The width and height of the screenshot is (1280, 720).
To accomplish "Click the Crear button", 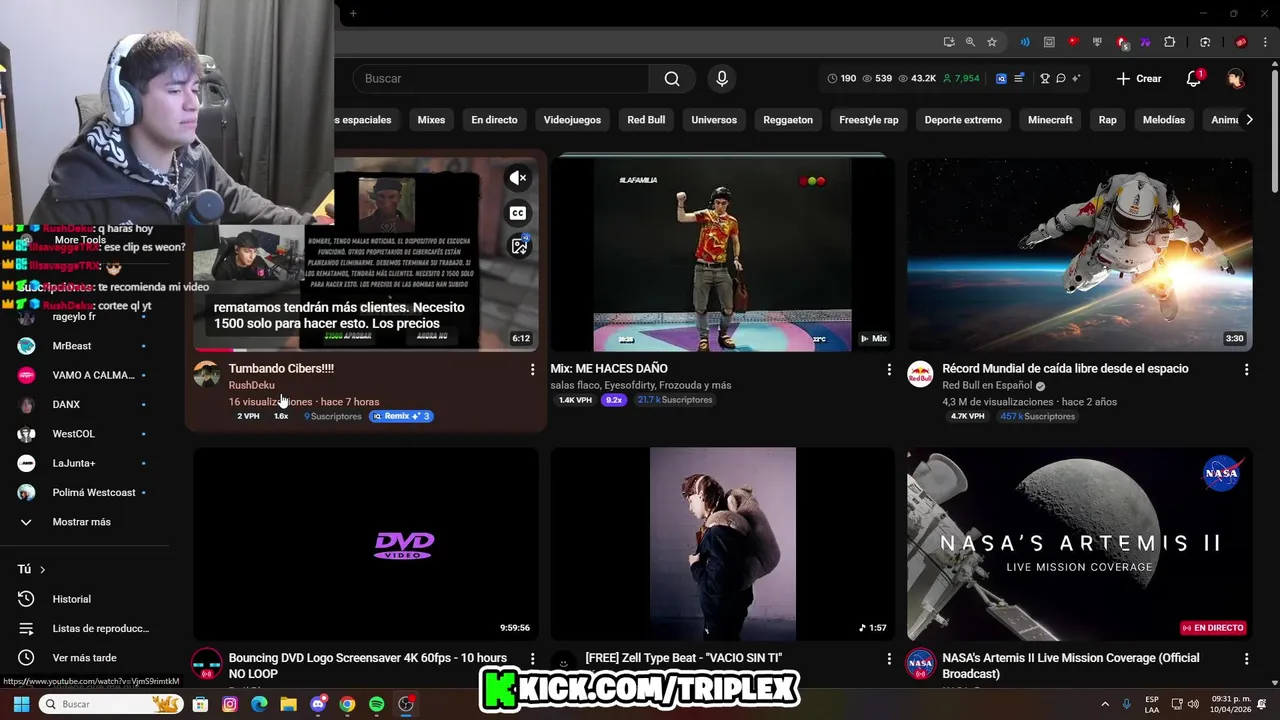I will [1138, 79].
